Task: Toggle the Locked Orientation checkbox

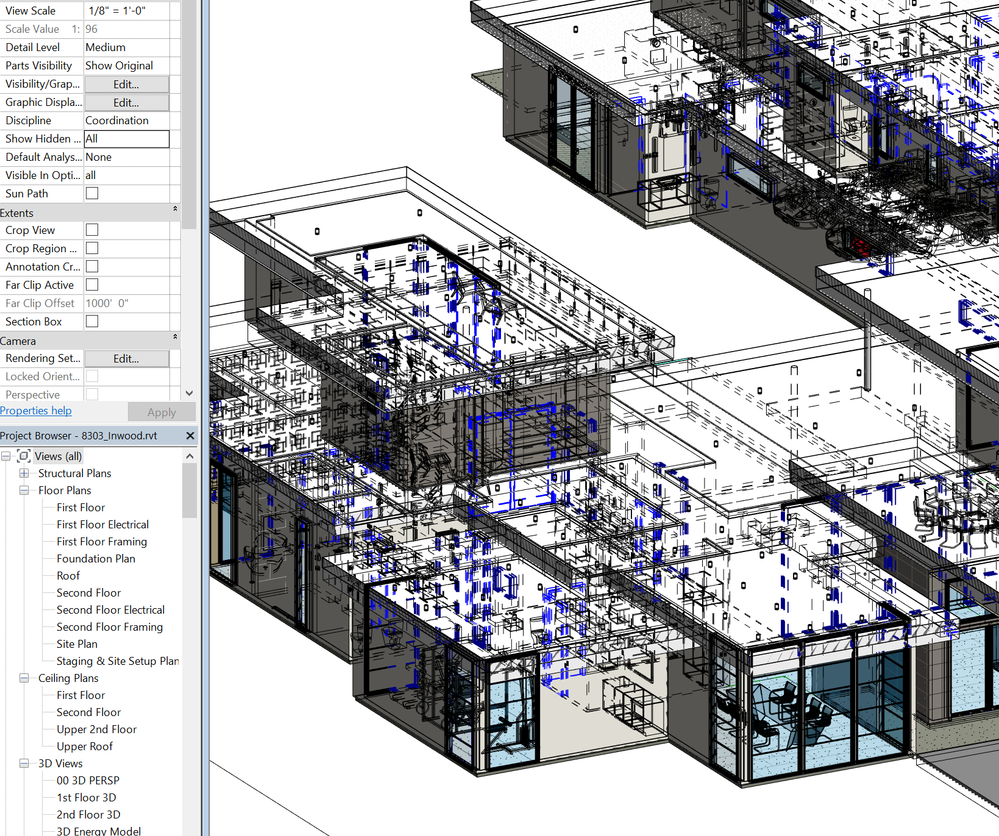Action: point(92,377)
